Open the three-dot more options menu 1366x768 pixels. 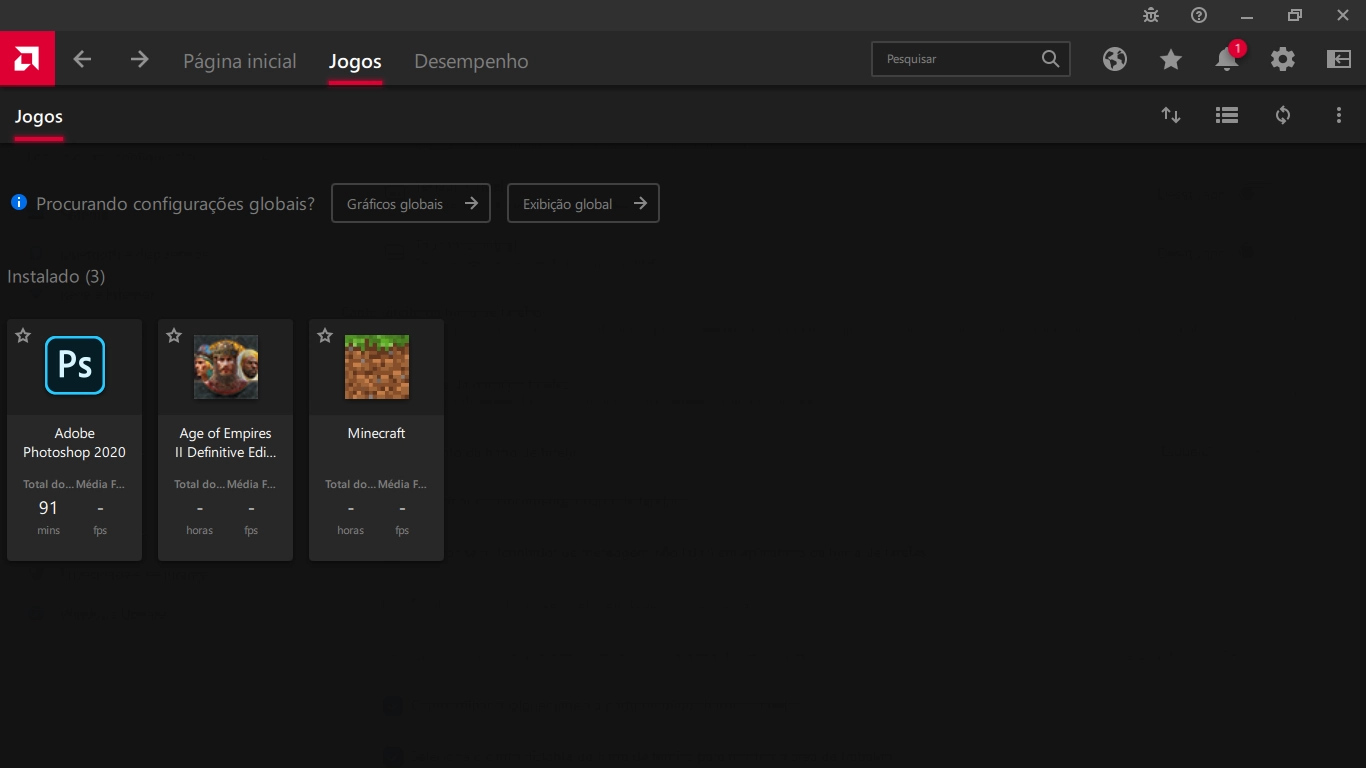(1339, 115)
